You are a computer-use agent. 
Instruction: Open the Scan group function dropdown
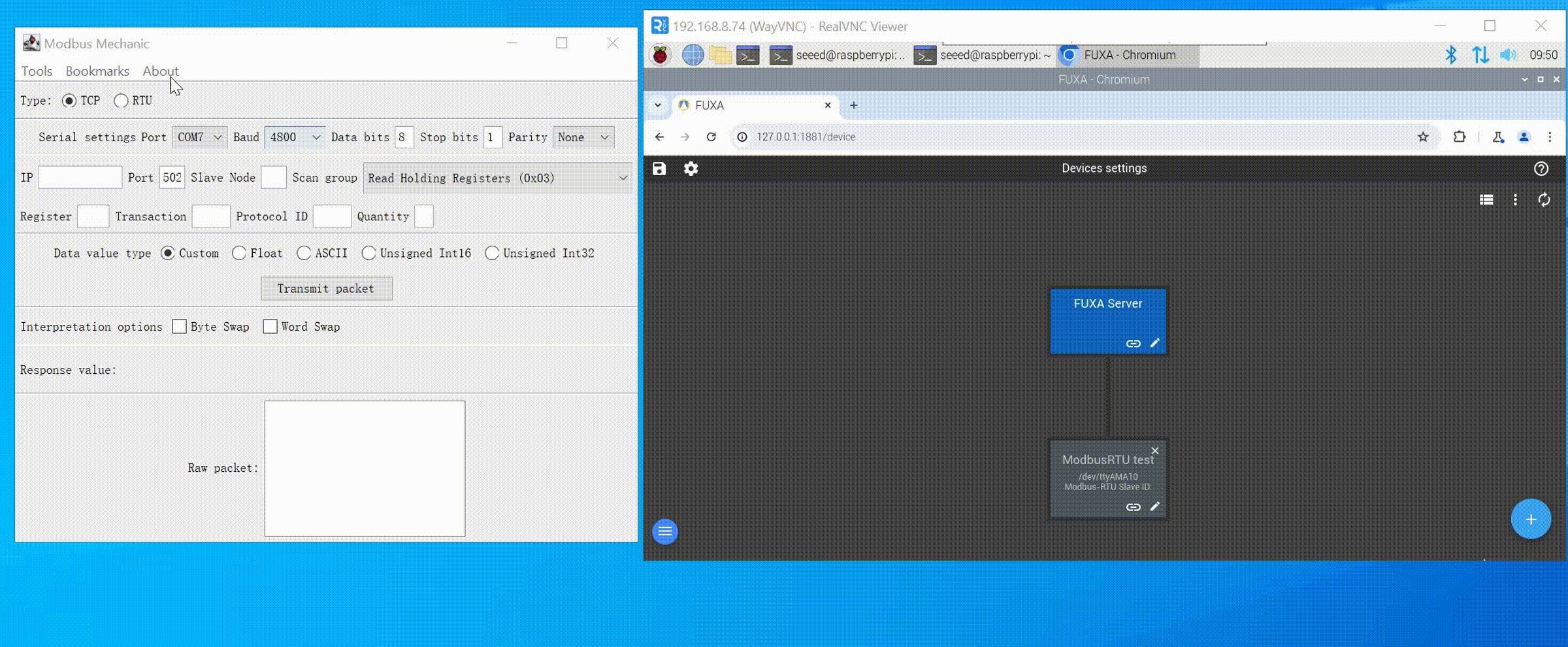[498, 178]
